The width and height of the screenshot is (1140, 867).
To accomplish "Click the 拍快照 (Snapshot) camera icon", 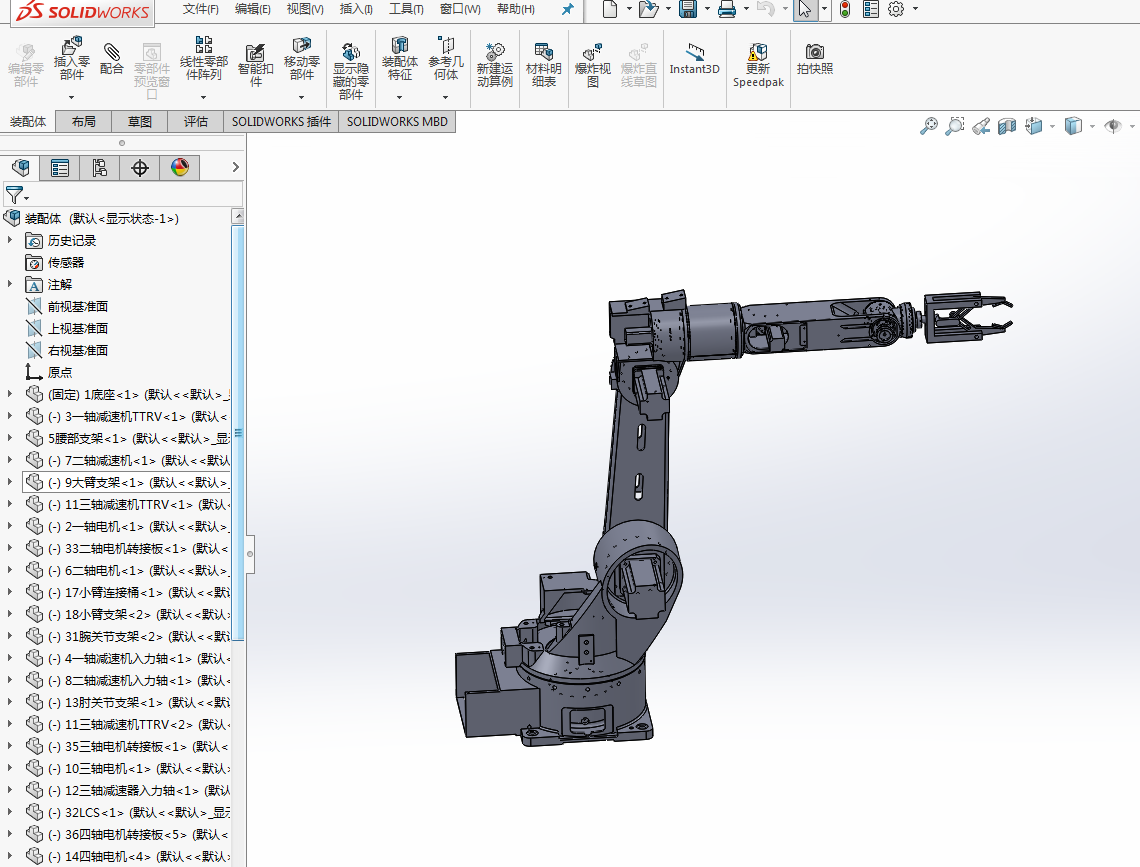I will 815,52.
